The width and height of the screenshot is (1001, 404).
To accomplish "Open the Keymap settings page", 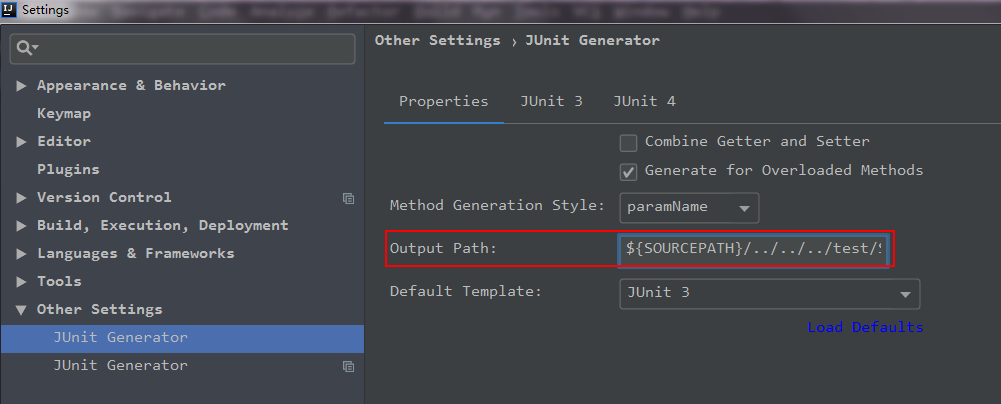I will (x=64, y=114).
